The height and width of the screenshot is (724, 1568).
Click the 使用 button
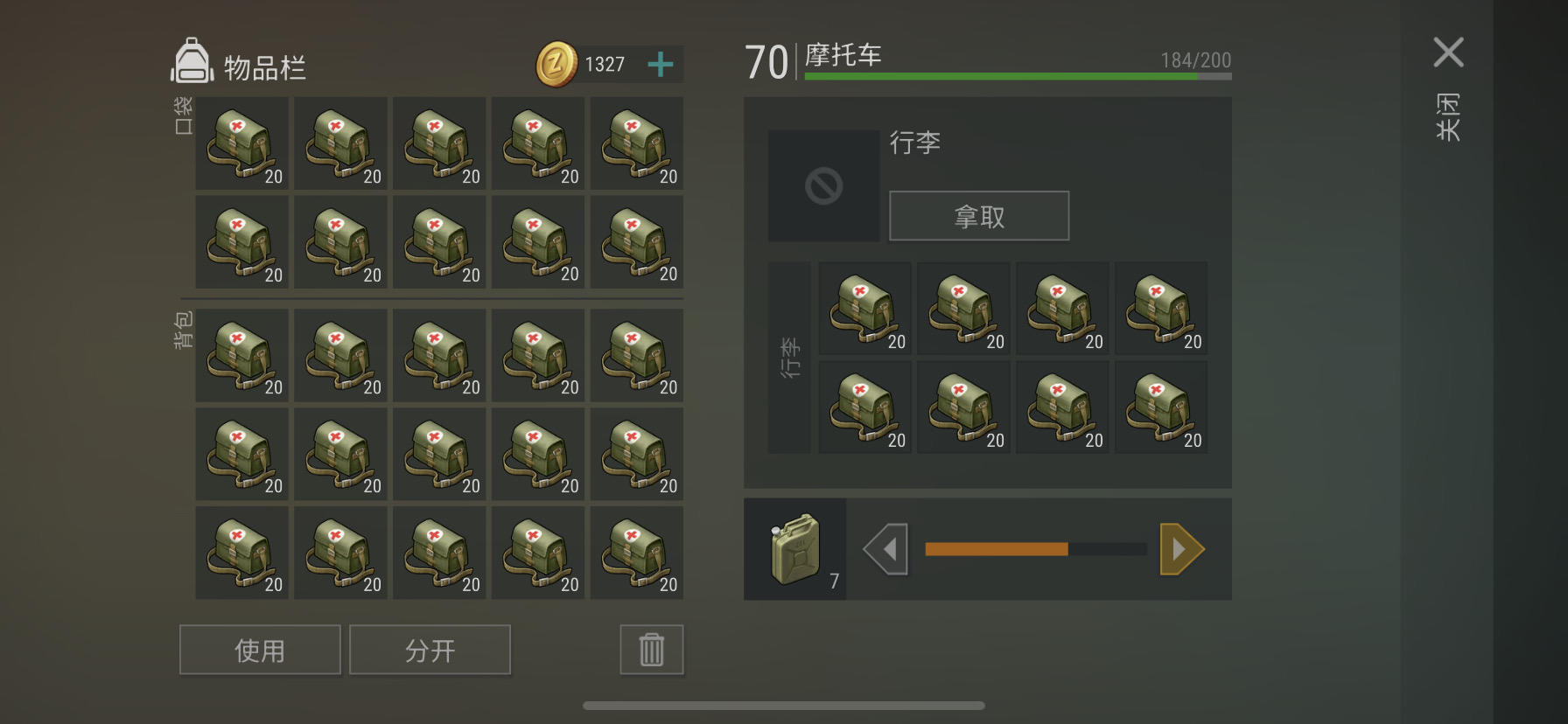tap(260, 650)
